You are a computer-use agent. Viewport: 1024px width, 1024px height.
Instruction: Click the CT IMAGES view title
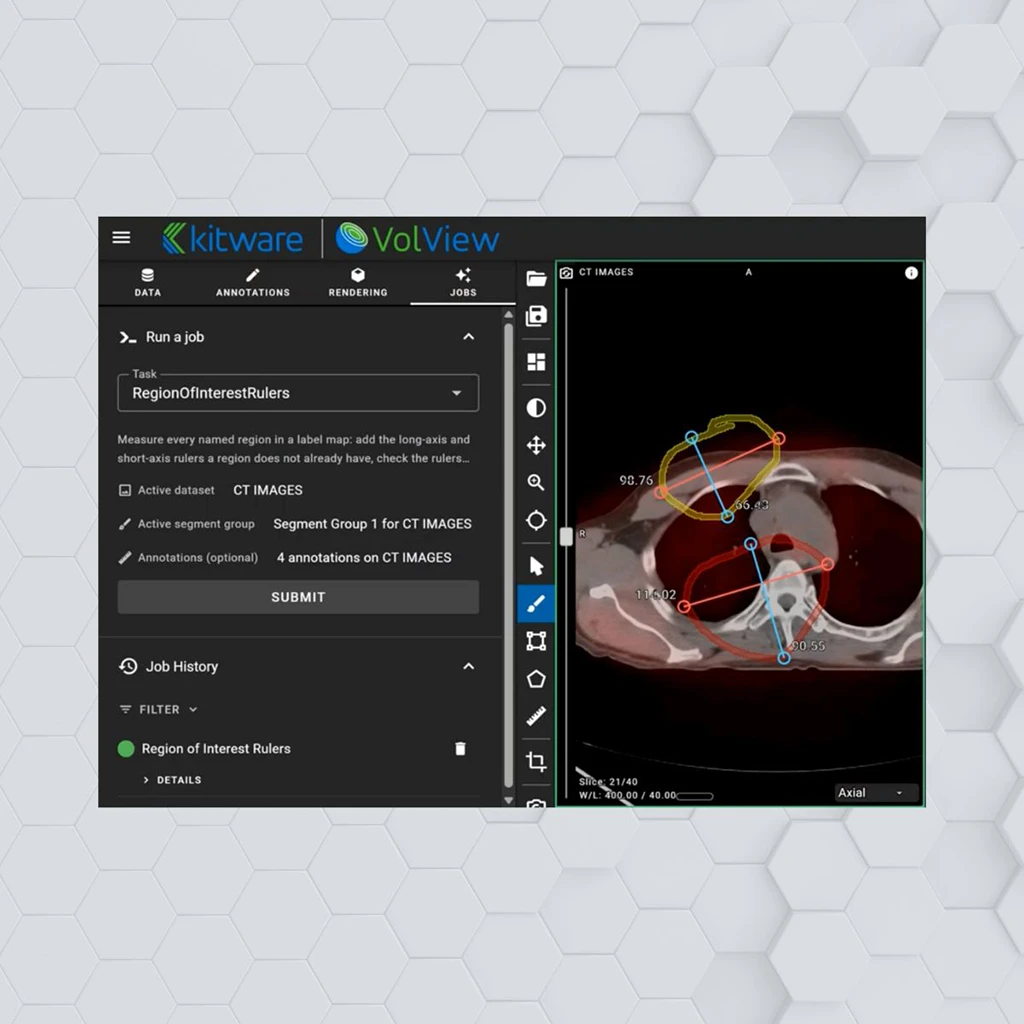tap(606, 272)
